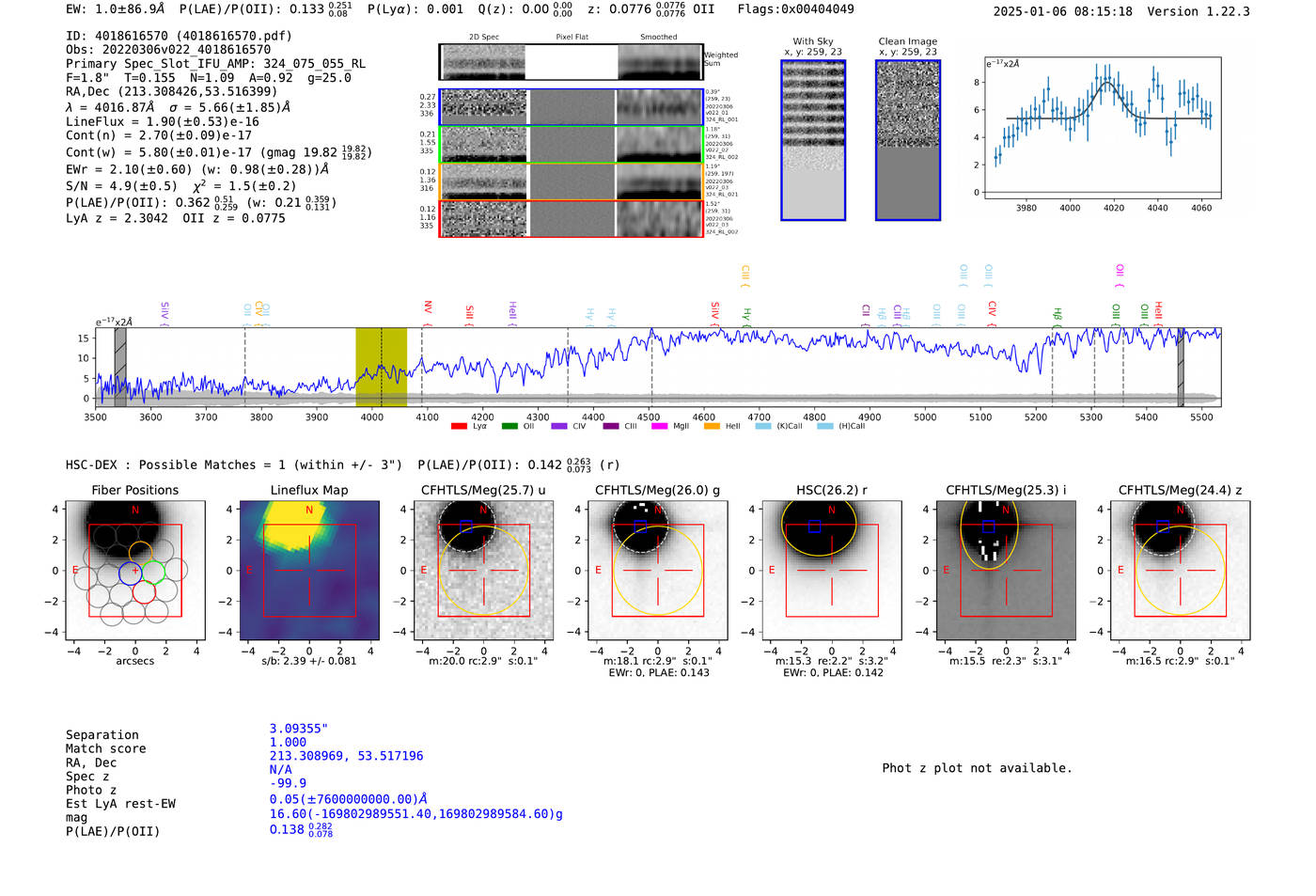Click the emission line Gaussian fit plot
This screenshot has height=896, width=1316.
point(1102,128)
